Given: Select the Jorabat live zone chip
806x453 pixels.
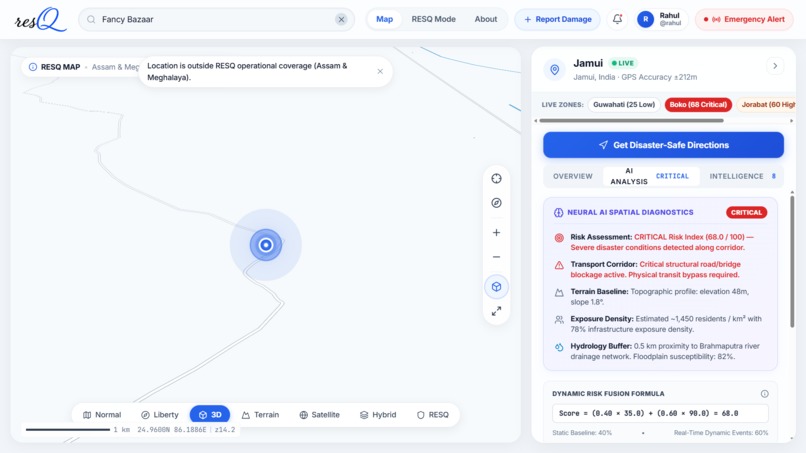Looking at the screenshot, I should point(766,104).
